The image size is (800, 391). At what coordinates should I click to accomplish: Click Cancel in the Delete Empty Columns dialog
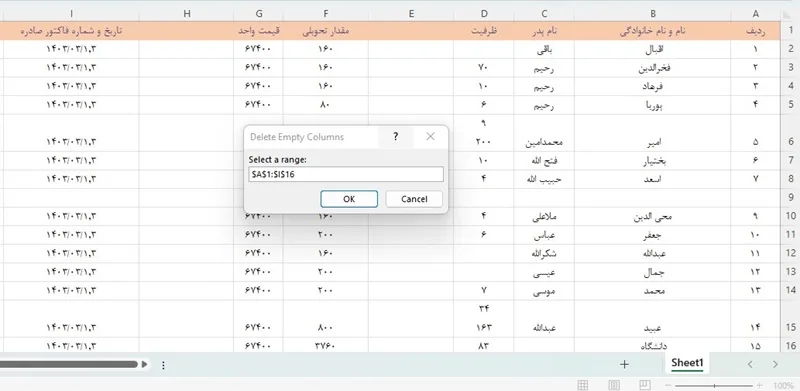tap(414, 199)
